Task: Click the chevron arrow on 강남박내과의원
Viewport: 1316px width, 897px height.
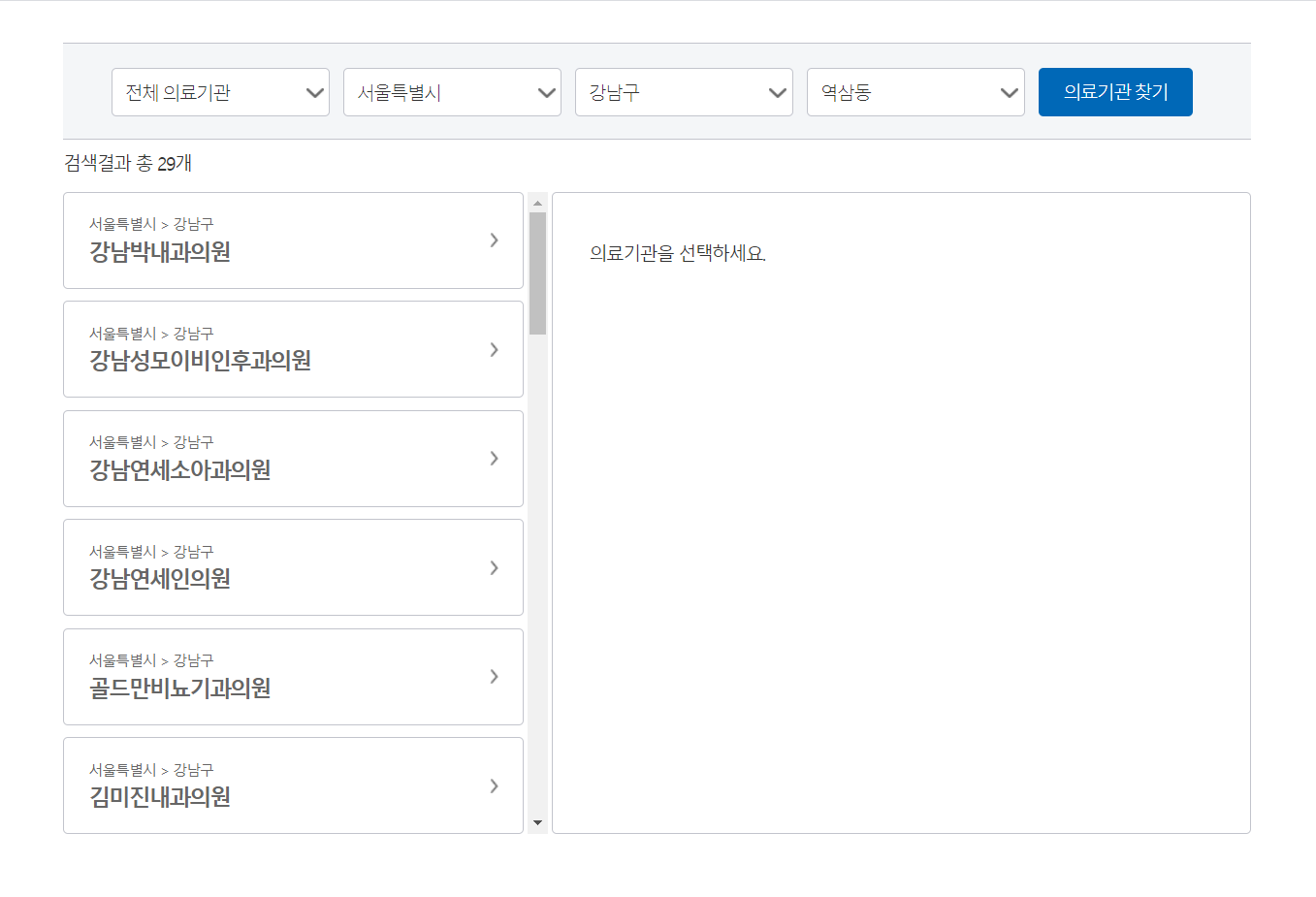Action: click(x=495, y=240)
